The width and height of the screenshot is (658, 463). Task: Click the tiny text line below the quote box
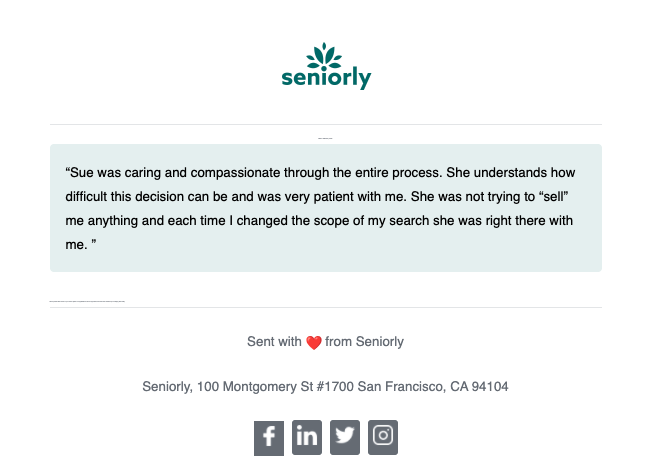(87, 301)
